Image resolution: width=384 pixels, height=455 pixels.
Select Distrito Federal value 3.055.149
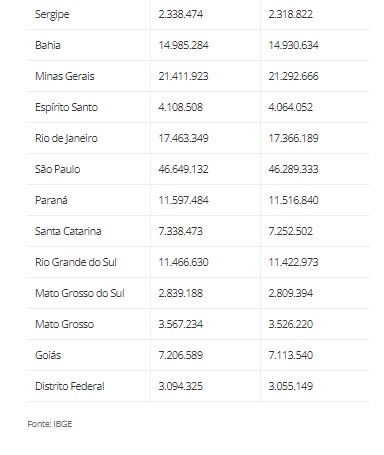(x=290, y=386)
